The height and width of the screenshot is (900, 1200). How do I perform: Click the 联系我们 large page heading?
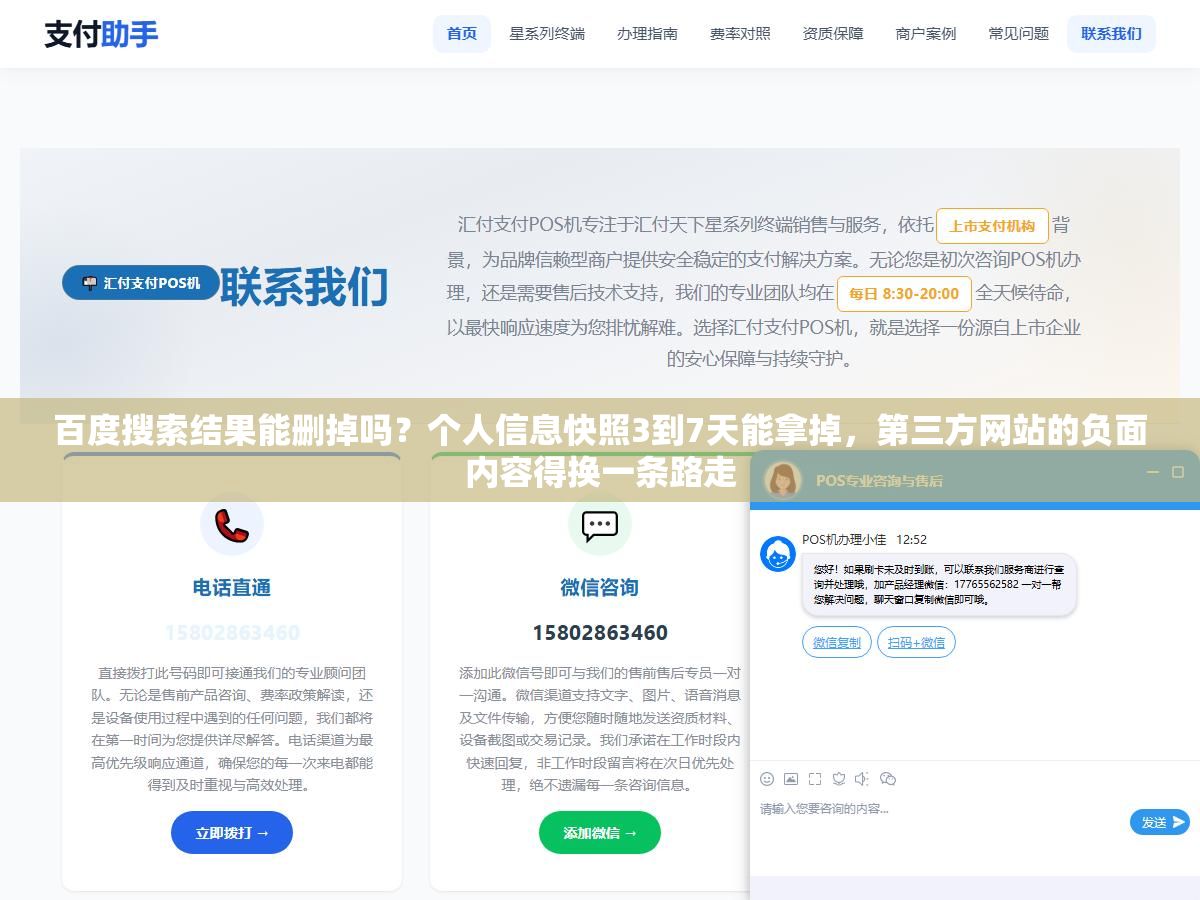304,286
